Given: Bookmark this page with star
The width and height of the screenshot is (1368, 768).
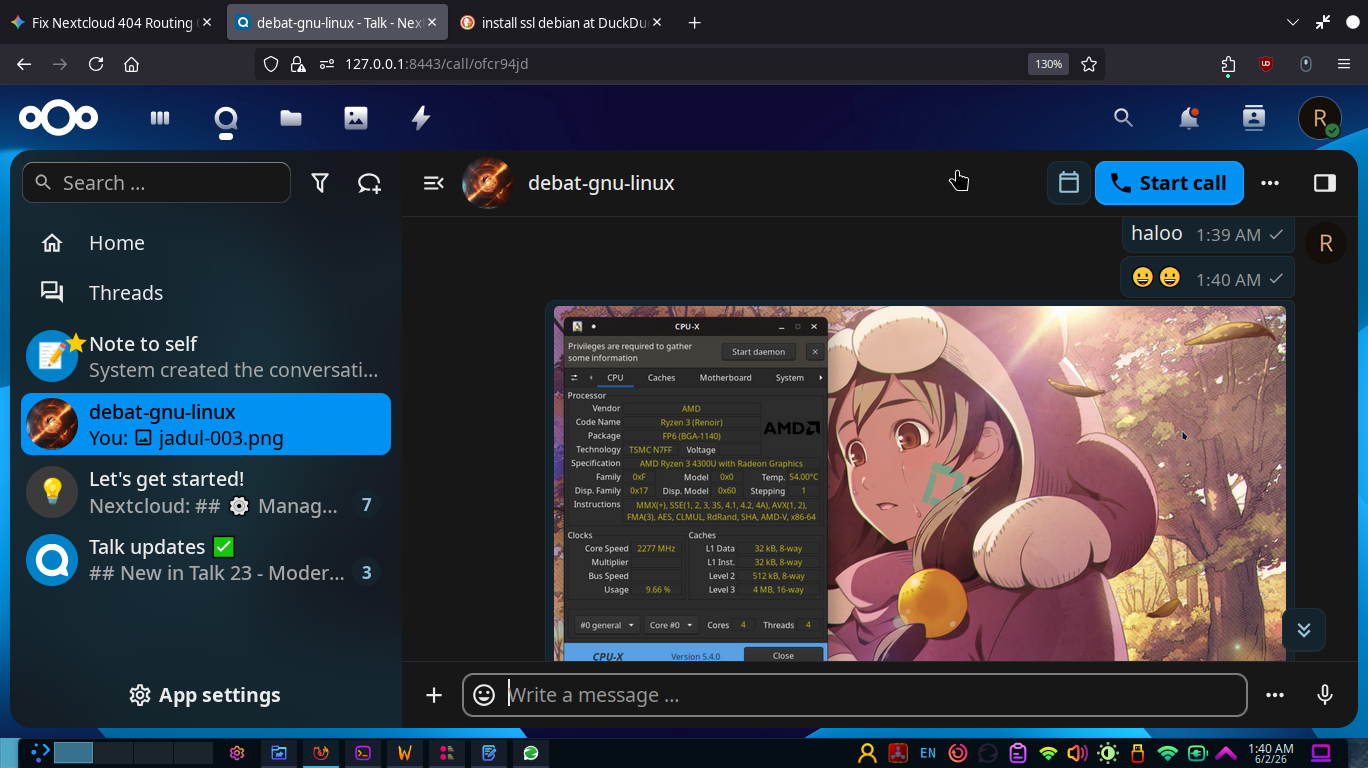Looking at the screenshot, I should [x=1089, y=64].
